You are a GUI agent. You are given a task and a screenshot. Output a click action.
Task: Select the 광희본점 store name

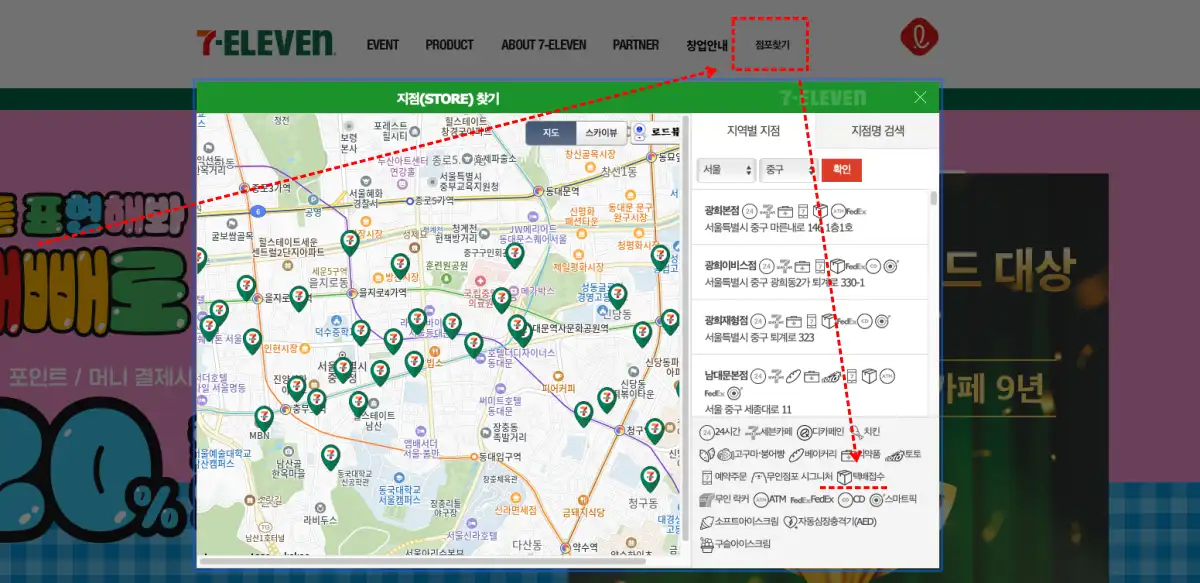tap(721, 211)
